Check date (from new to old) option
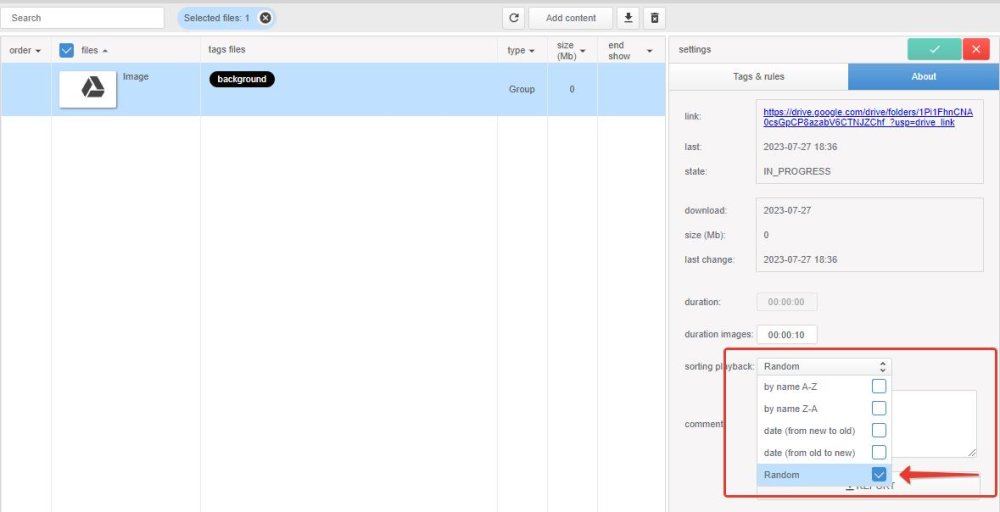1000x512 pixels. pos(879,430)
